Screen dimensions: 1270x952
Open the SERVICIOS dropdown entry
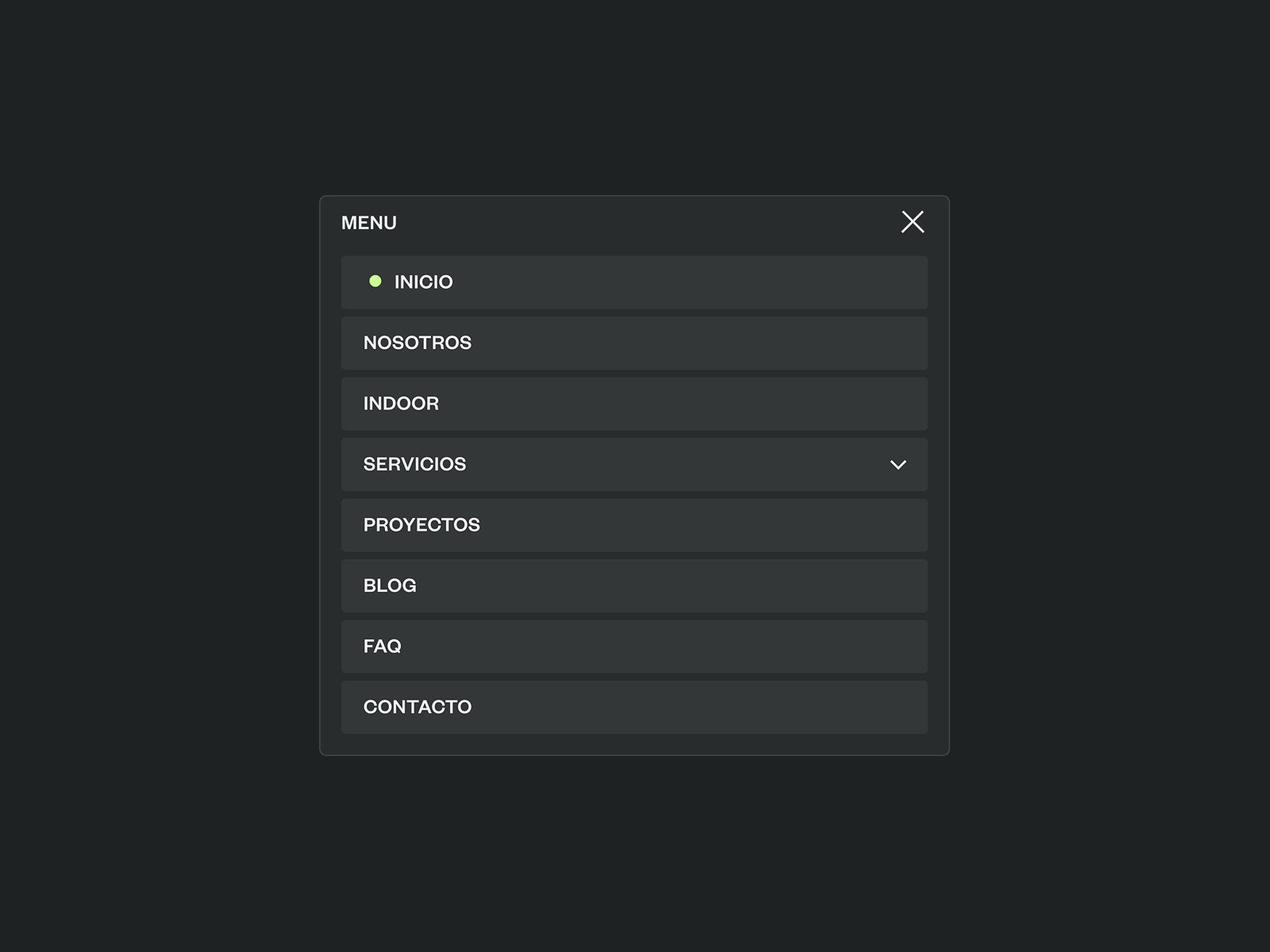pos(556,464)
